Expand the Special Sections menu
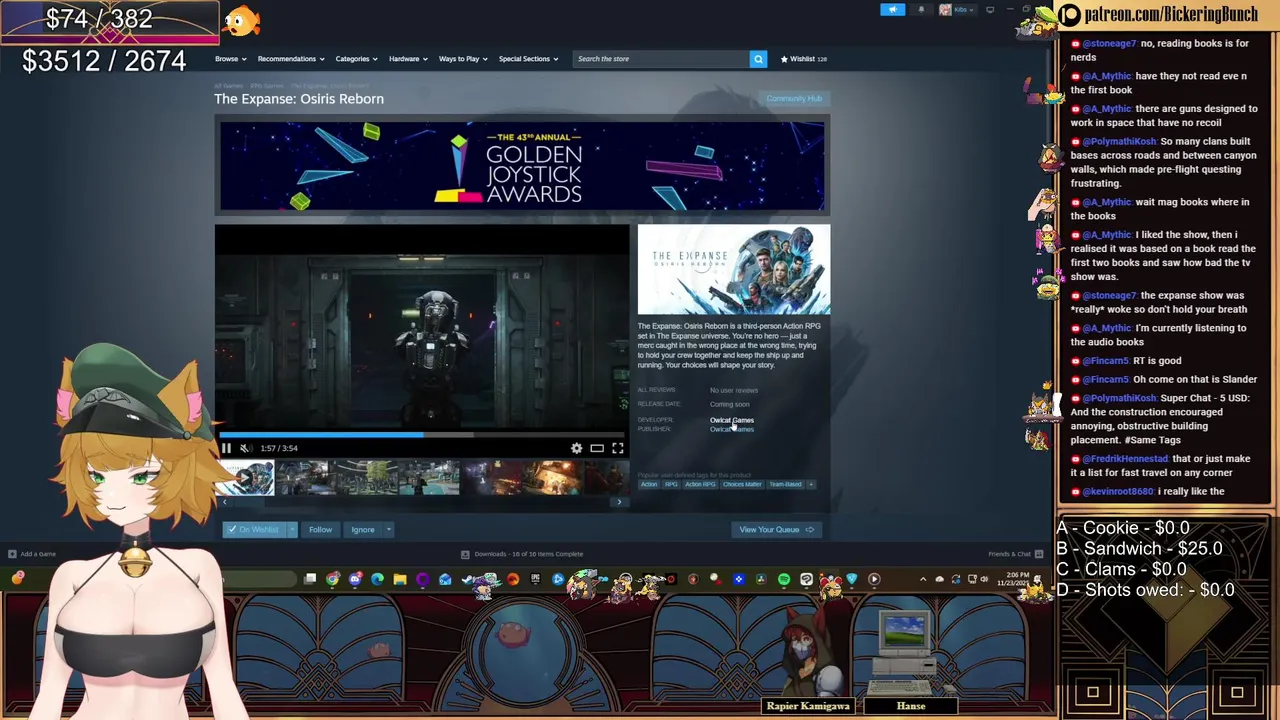The width and height of the screenshot is (1280, 720). [528, 59]
